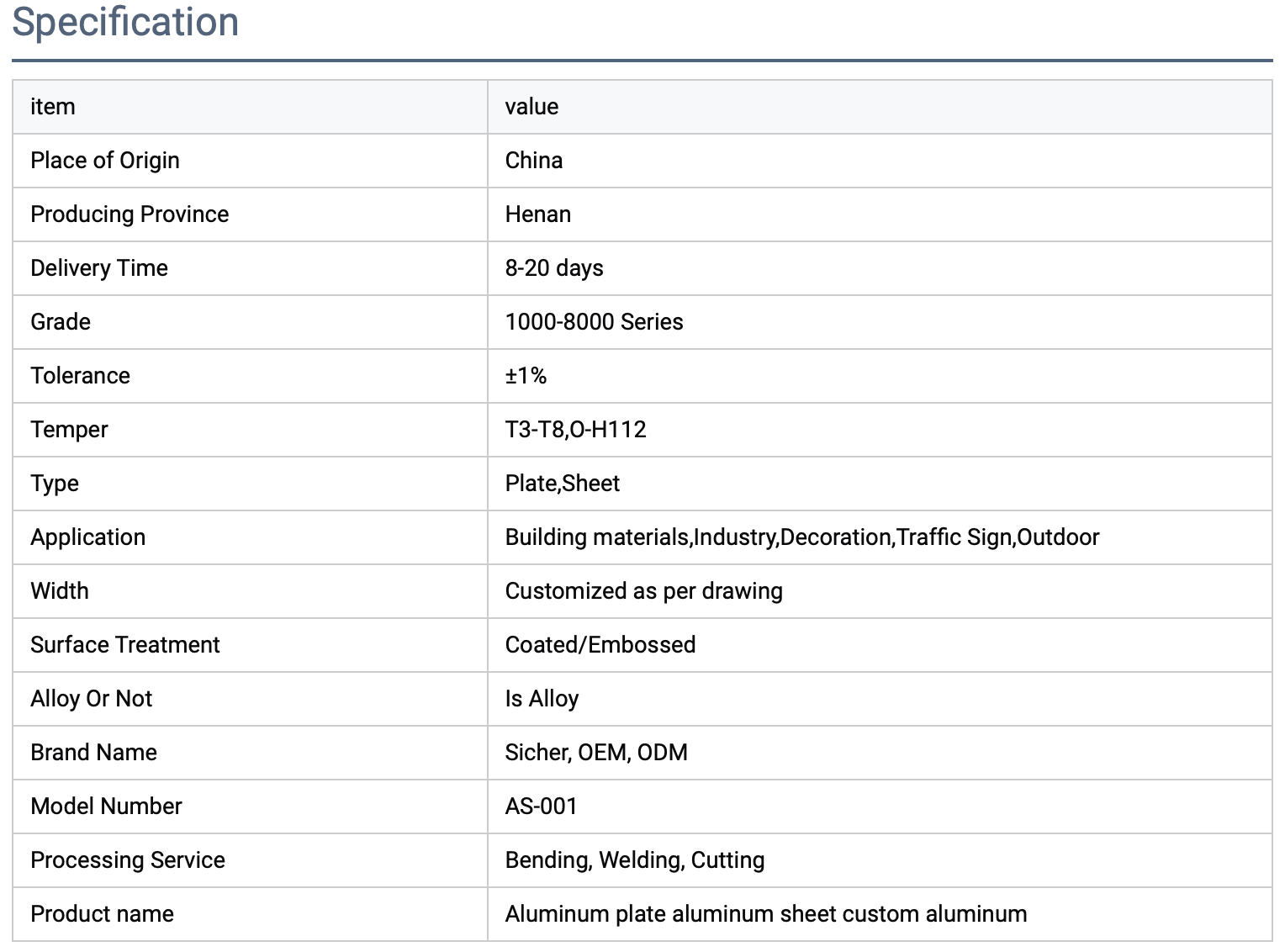Click the Bending, Welding, Cutting value
This screenshot has height=952, width=1285.
pos(635,860)
